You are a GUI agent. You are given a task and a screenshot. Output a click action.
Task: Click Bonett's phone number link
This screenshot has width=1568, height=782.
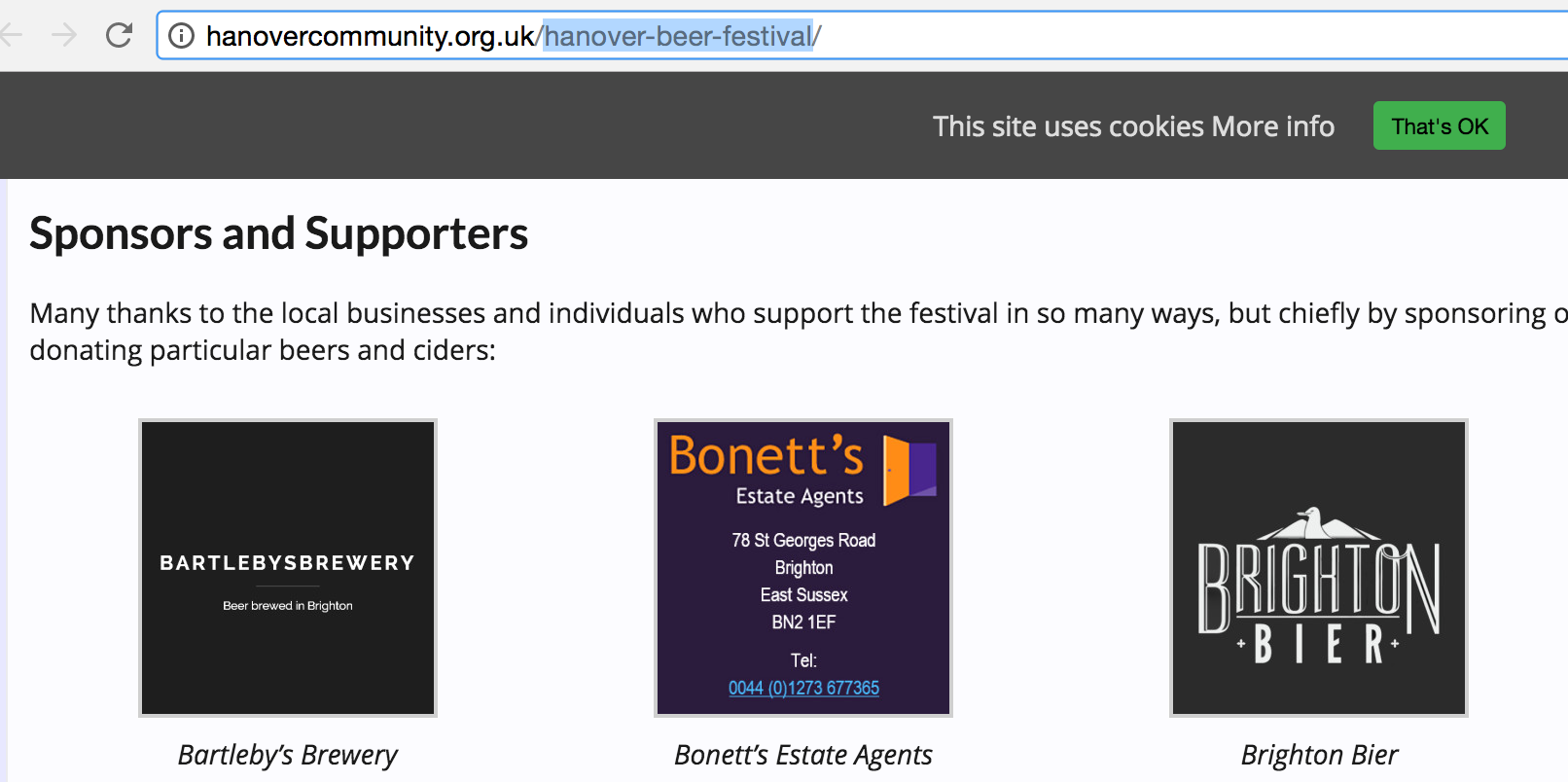click(803, 688)
